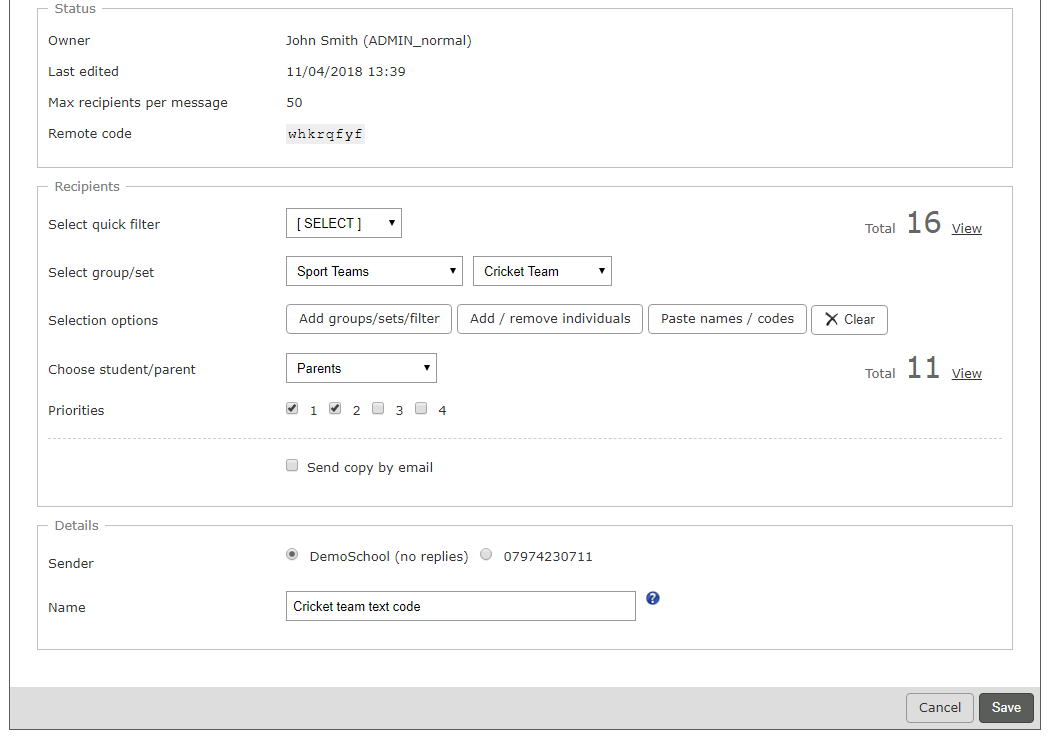Click the Cancel button
The image size is (1051, 738).
pos(939,707)
